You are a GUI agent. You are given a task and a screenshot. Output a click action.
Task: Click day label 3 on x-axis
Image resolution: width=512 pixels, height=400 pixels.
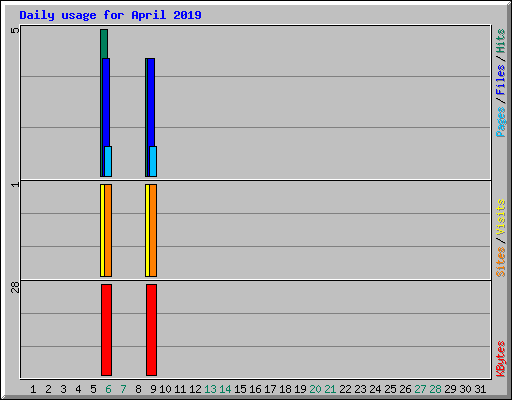[x=63, y=389]
